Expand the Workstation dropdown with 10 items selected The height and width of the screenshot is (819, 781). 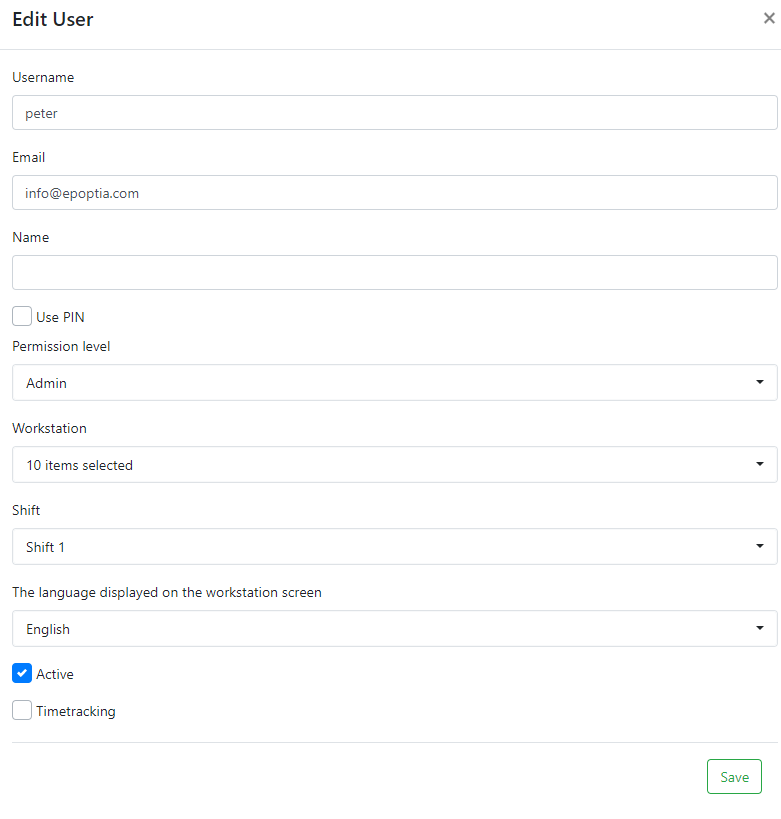pos(394,464)
